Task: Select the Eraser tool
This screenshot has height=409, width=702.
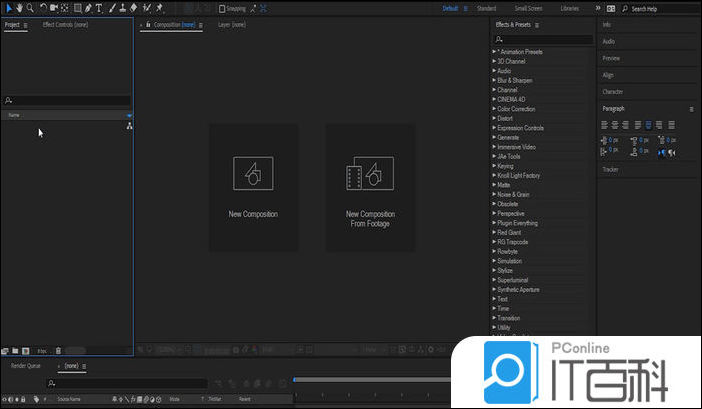Action: click(134, 8)
